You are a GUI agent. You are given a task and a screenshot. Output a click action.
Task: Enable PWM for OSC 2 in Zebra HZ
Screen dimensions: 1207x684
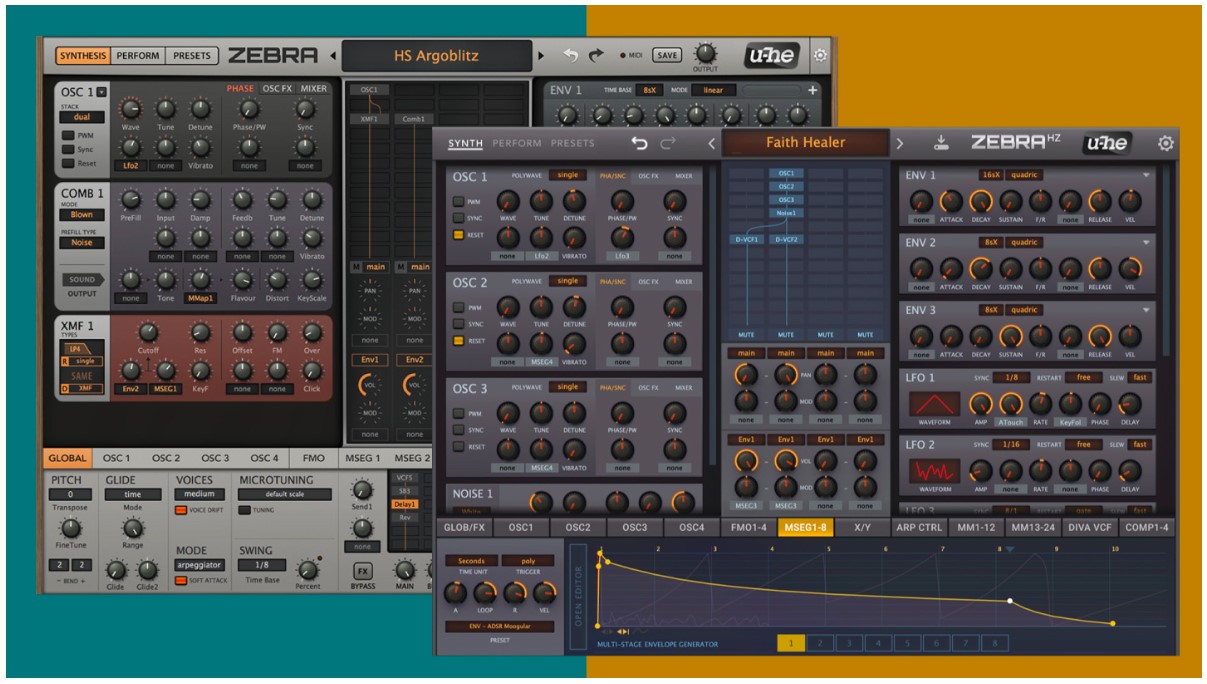pyautogui.click(x=459, y=308)
